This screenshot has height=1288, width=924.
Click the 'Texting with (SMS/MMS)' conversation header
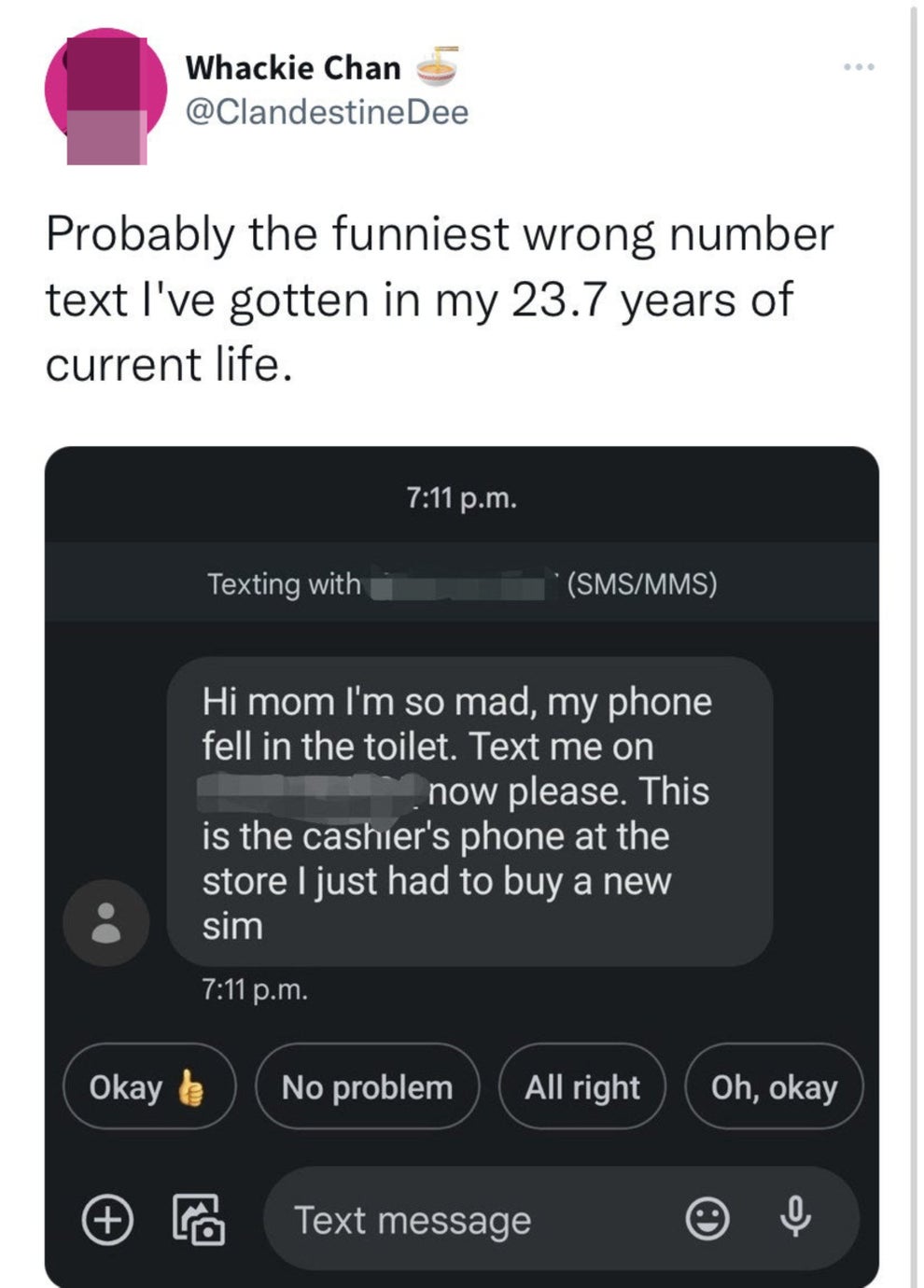coord(462,584)
